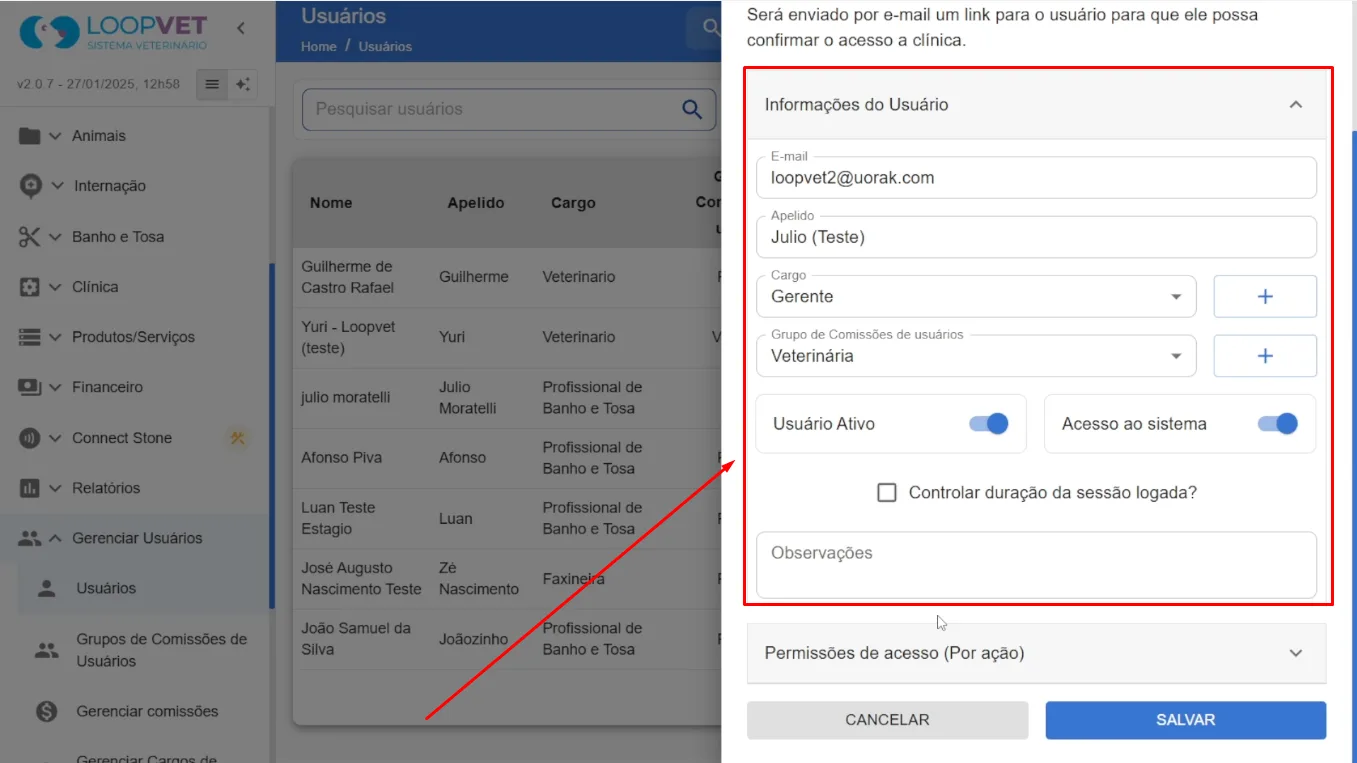Expand the Permissões de acesso section
This screenshot has height=763, width=1357.
[1036, 653]
